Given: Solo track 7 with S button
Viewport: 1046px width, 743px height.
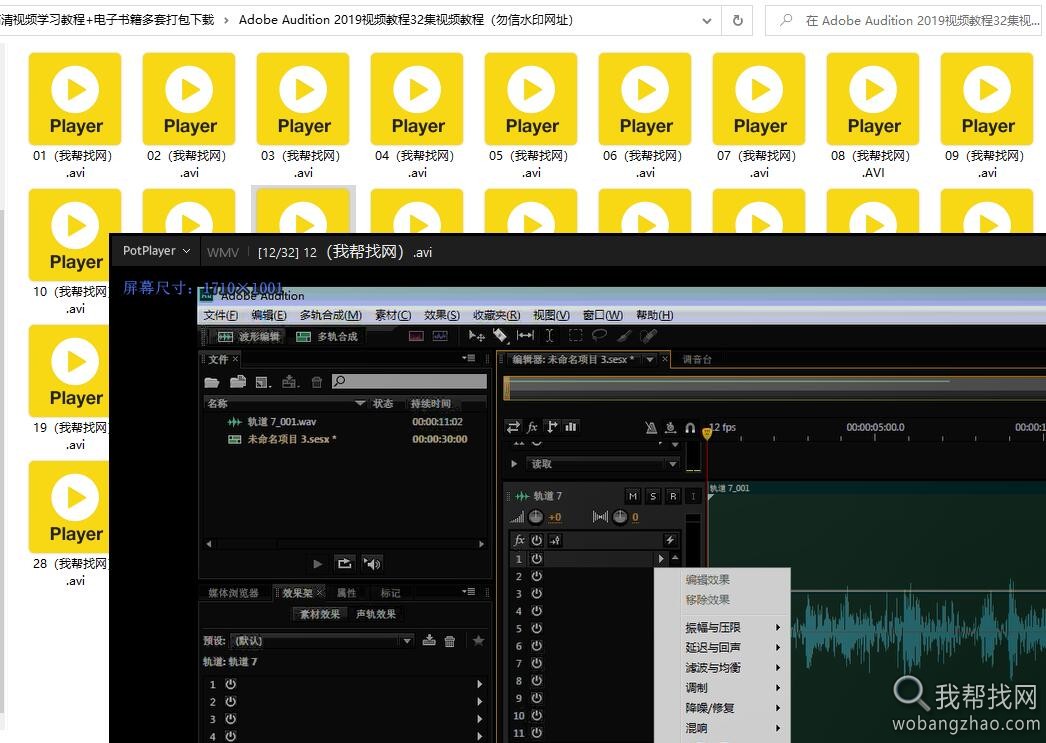Looking at the screenshot, I should 653,496.
